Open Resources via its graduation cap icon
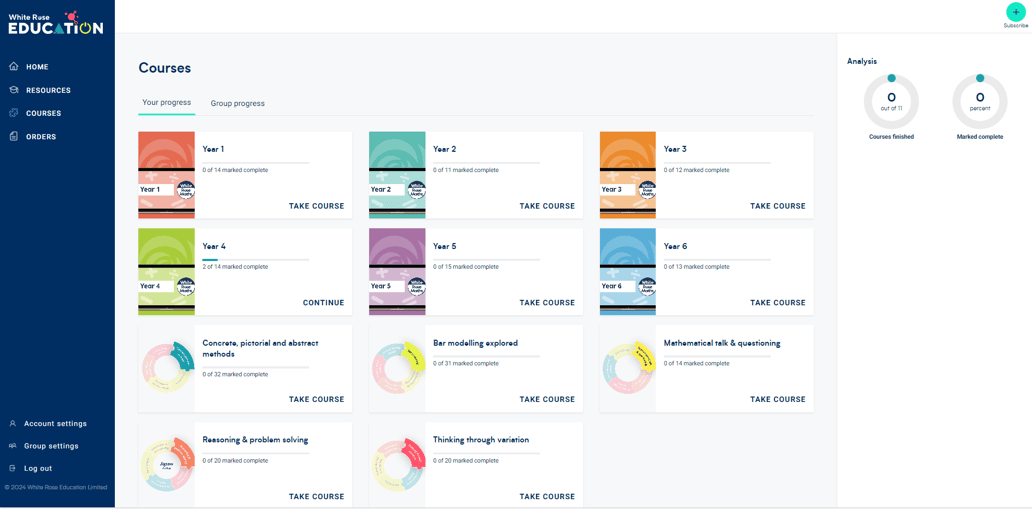Viewport: 1032px width, 509px height. (x=14, y=90)
